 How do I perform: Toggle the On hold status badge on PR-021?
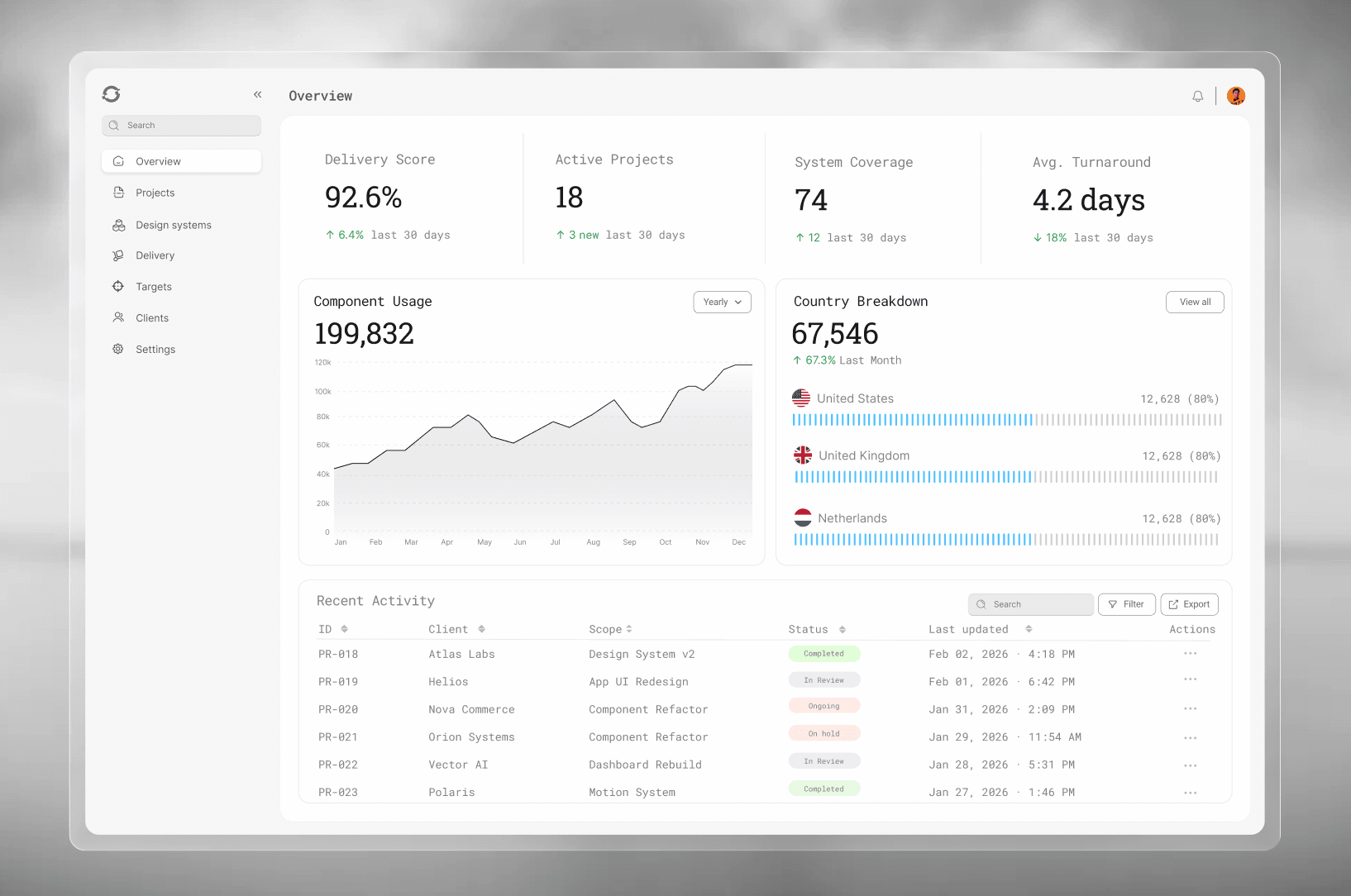823,733
